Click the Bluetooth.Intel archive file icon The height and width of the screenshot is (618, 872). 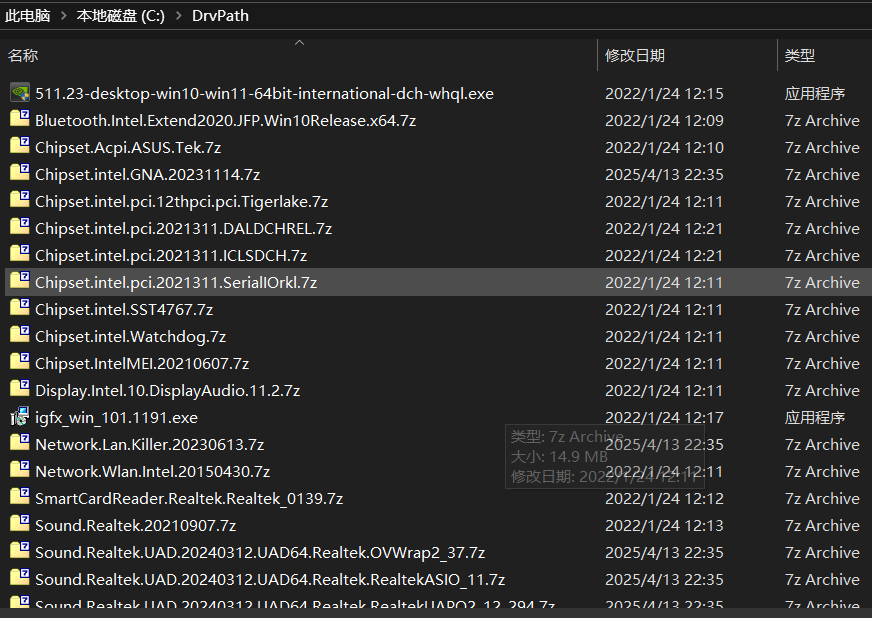[x=19, y=120]
